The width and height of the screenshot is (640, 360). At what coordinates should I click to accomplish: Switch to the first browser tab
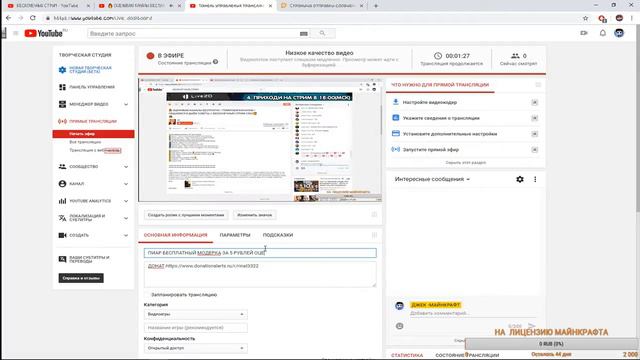48,6
